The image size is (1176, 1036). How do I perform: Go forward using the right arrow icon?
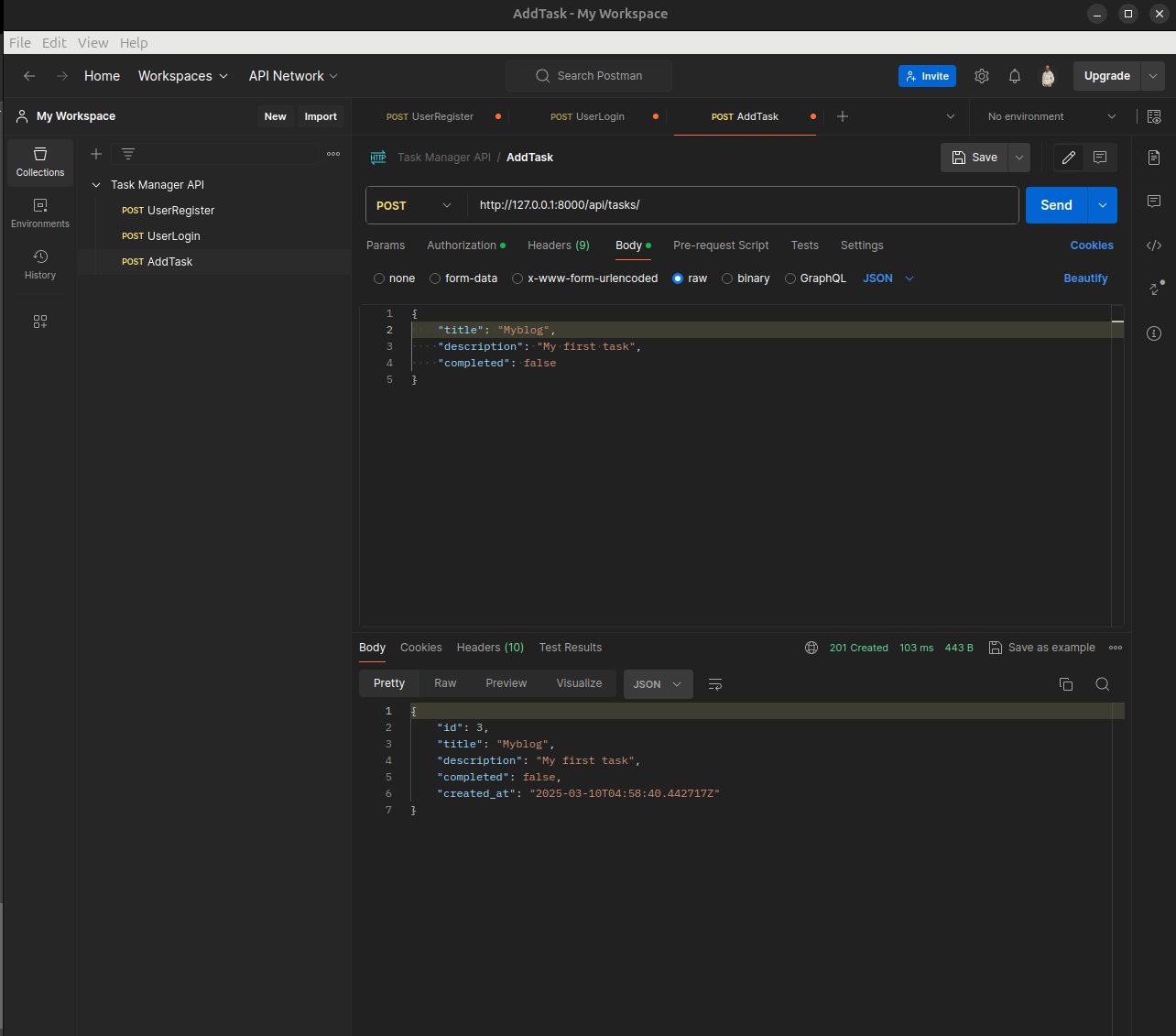62,76
